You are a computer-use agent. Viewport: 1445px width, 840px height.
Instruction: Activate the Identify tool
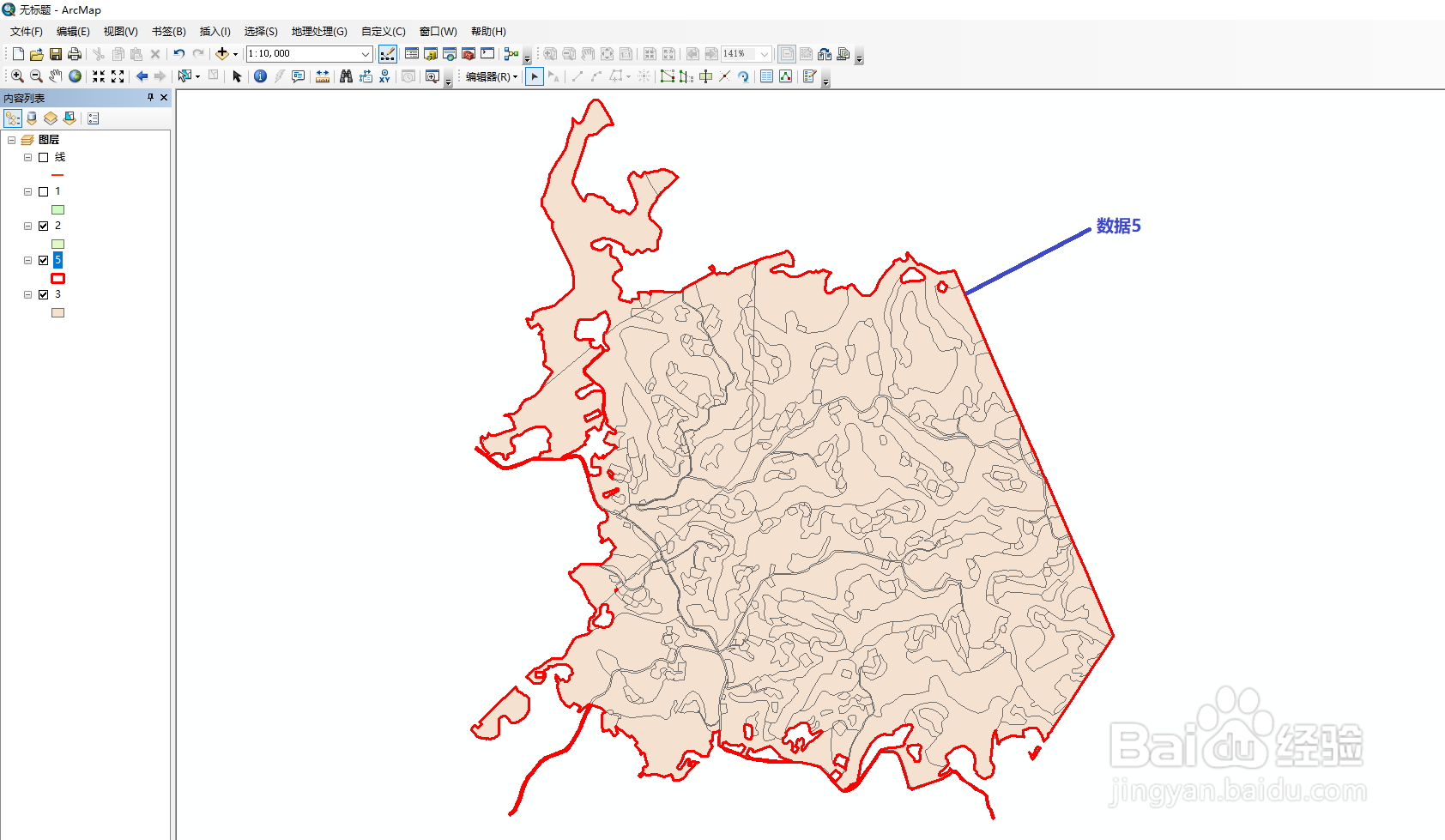pos(260,76)
